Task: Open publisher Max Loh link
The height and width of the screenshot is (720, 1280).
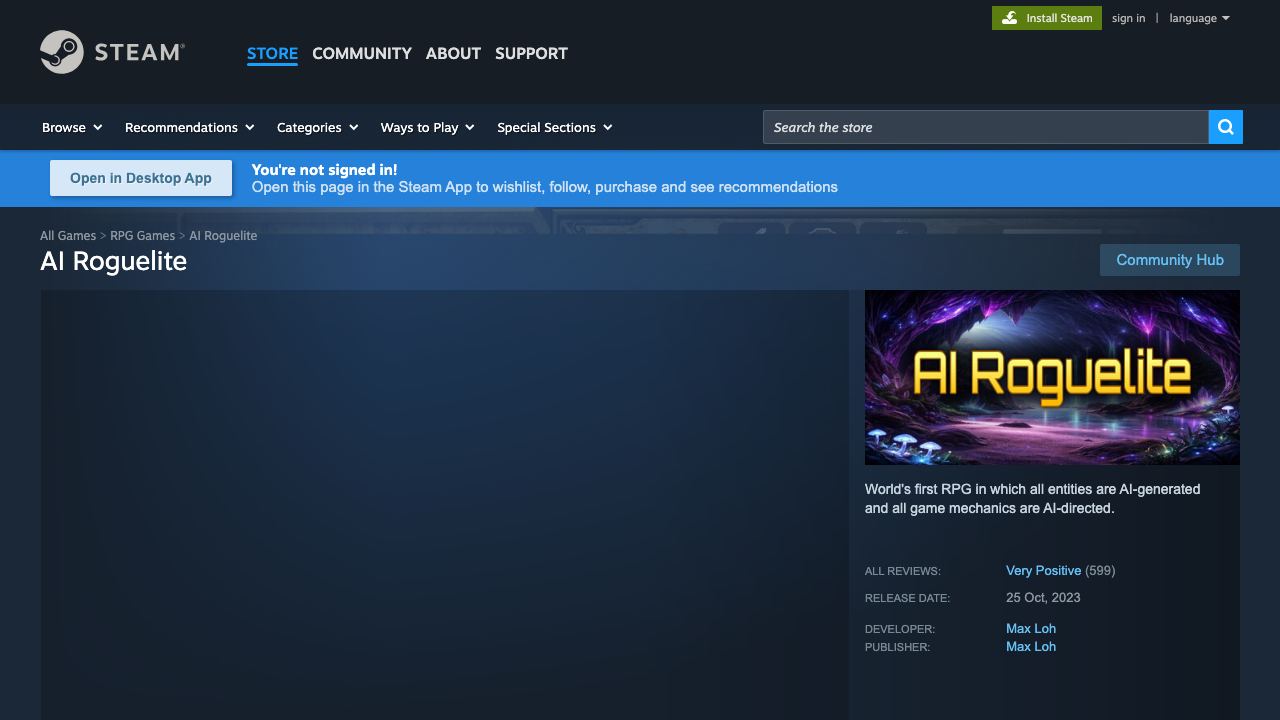Action: (1031, 646)
